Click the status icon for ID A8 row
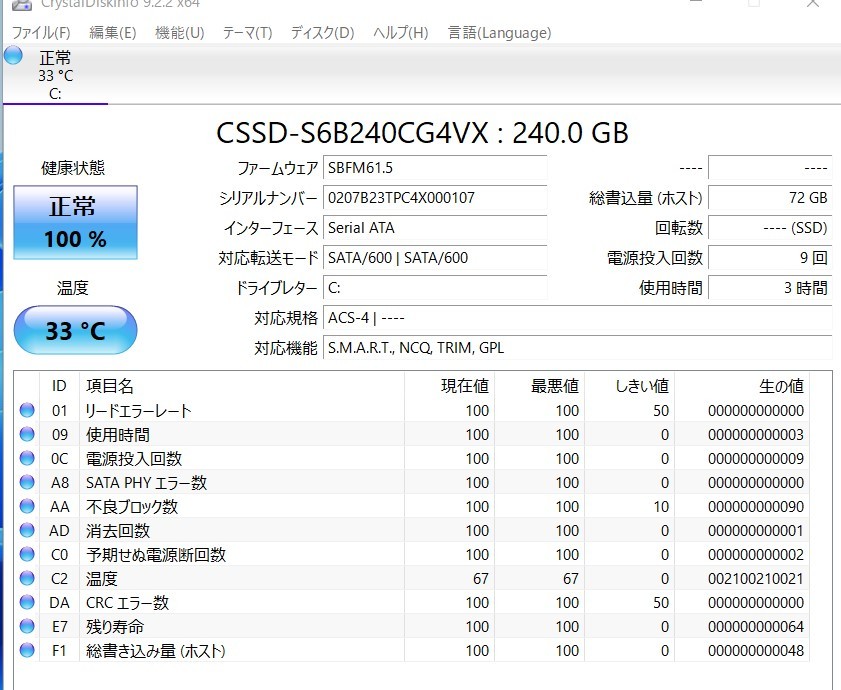 click(27, 482)
